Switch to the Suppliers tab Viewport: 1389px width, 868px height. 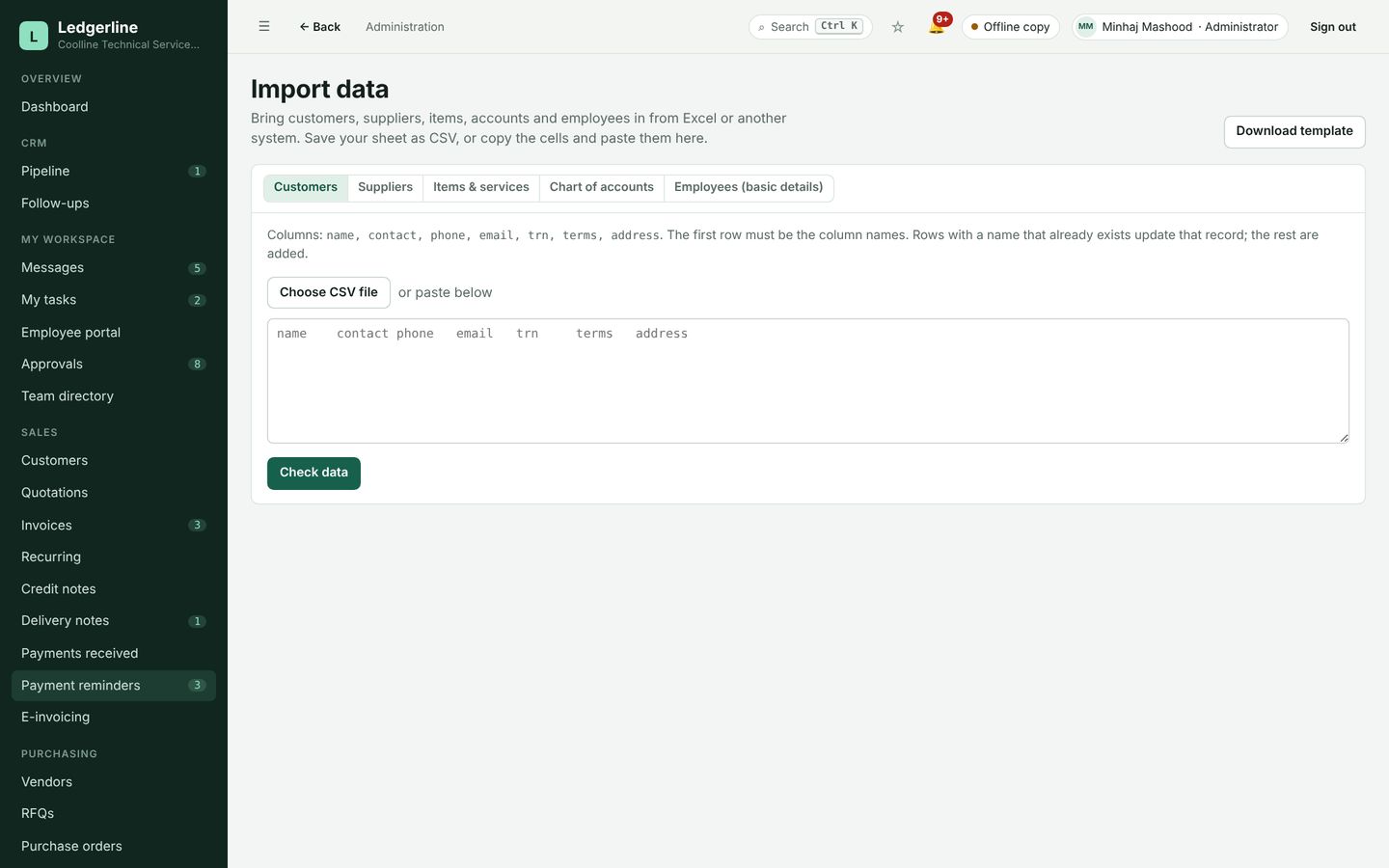[385, 188]
